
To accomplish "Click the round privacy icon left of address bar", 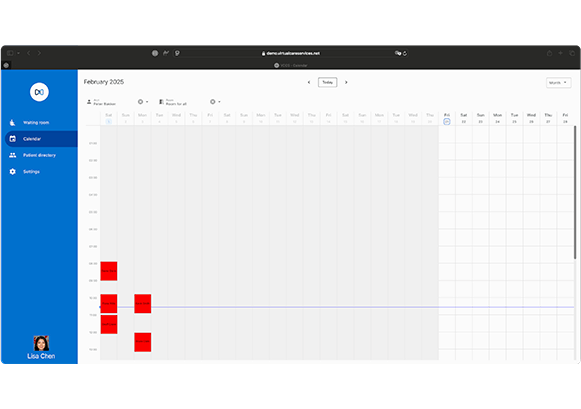I will pos(155,53).
